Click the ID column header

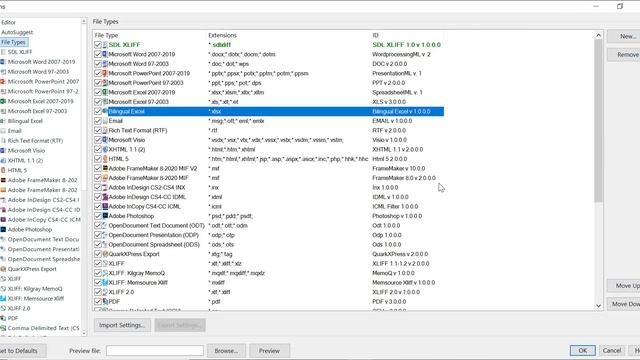[x=375, y=36]
